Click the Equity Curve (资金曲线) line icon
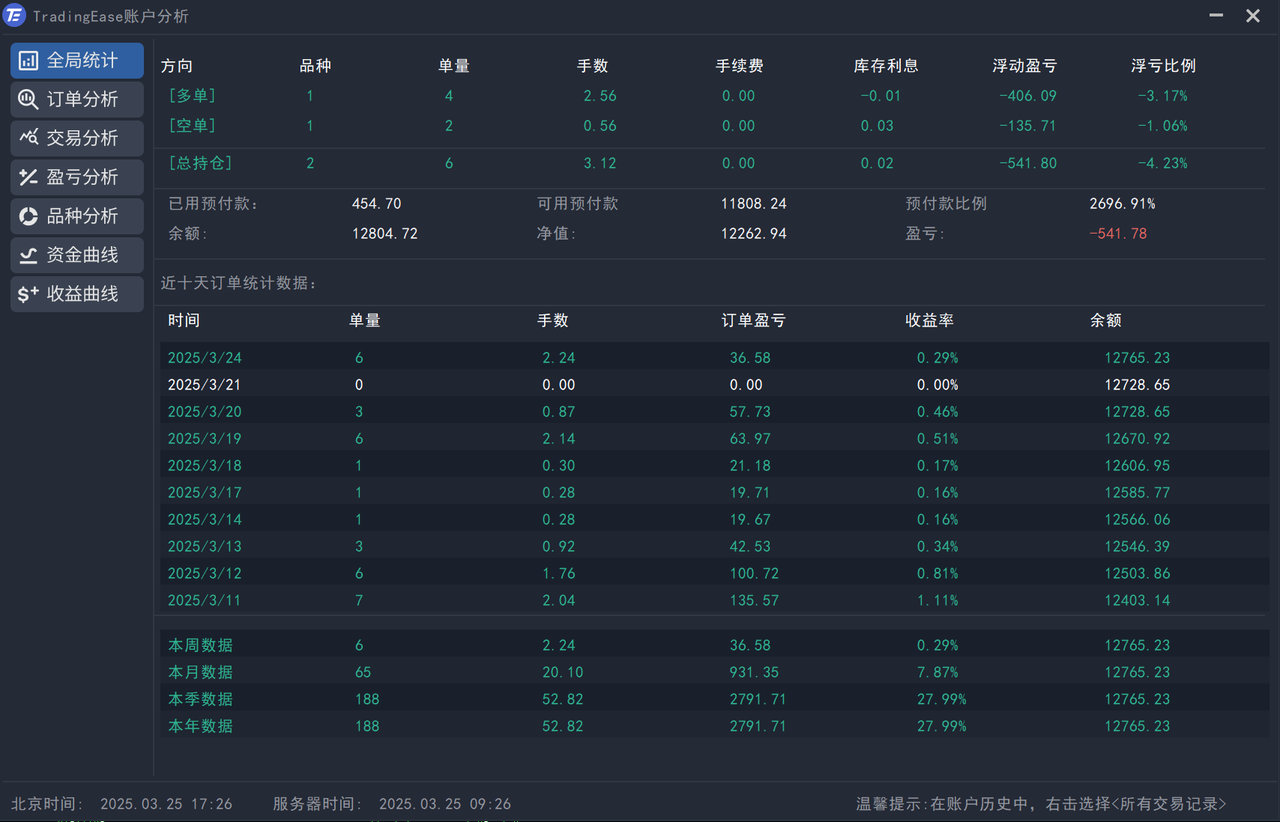 click(28, 255)
